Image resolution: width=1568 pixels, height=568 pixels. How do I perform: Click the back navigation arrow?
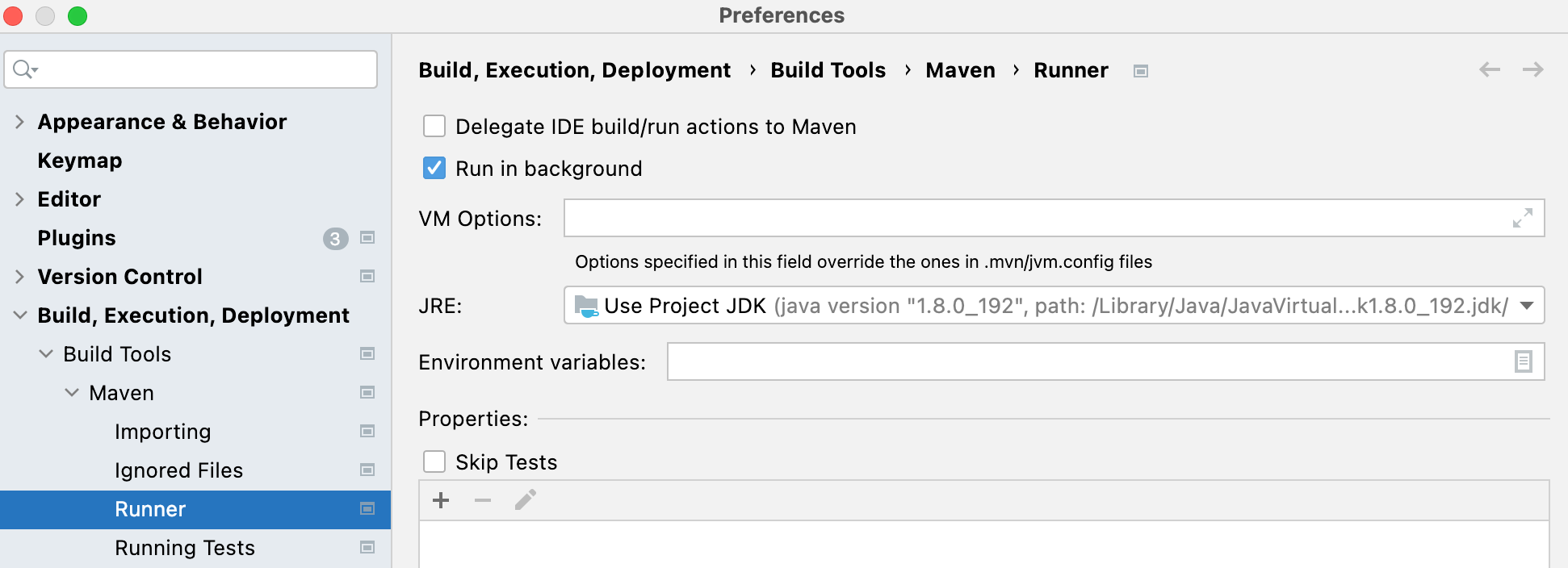coord(1490,70)
